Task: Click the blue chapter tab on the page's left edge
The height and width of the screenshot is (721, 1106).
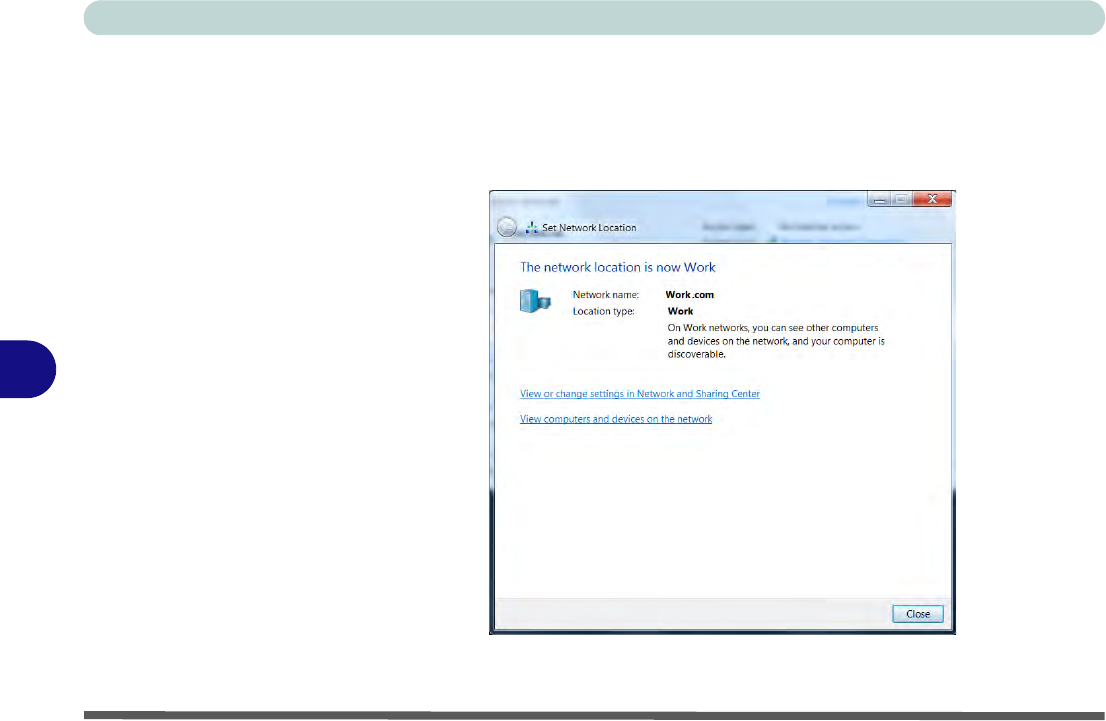Action: click(27, 369)
